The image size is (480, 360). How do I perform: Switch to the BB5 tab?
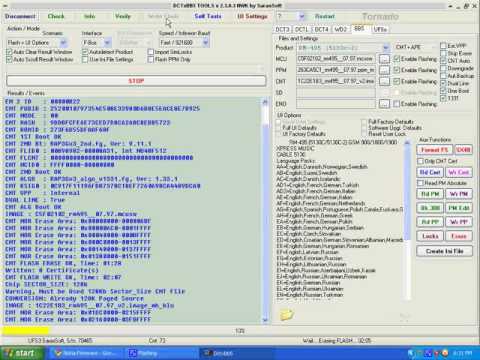(359, 29)
